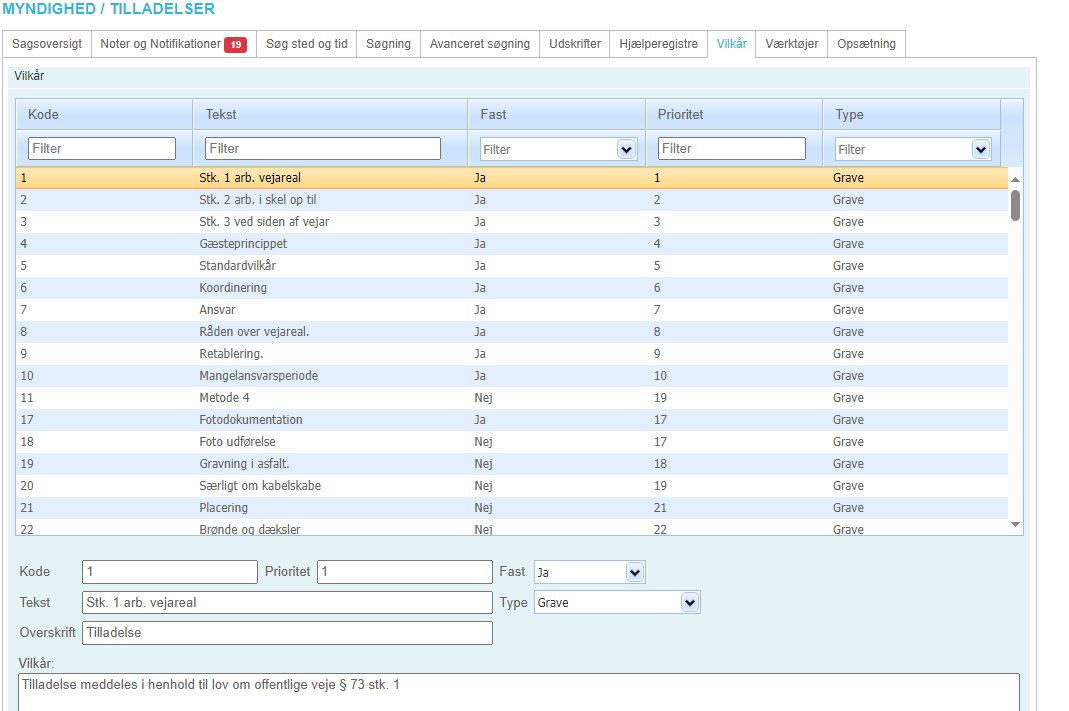Select the Fotodokumentation row
The image size is (1069, 711).
pyautogui.click(x=250, y=420)
